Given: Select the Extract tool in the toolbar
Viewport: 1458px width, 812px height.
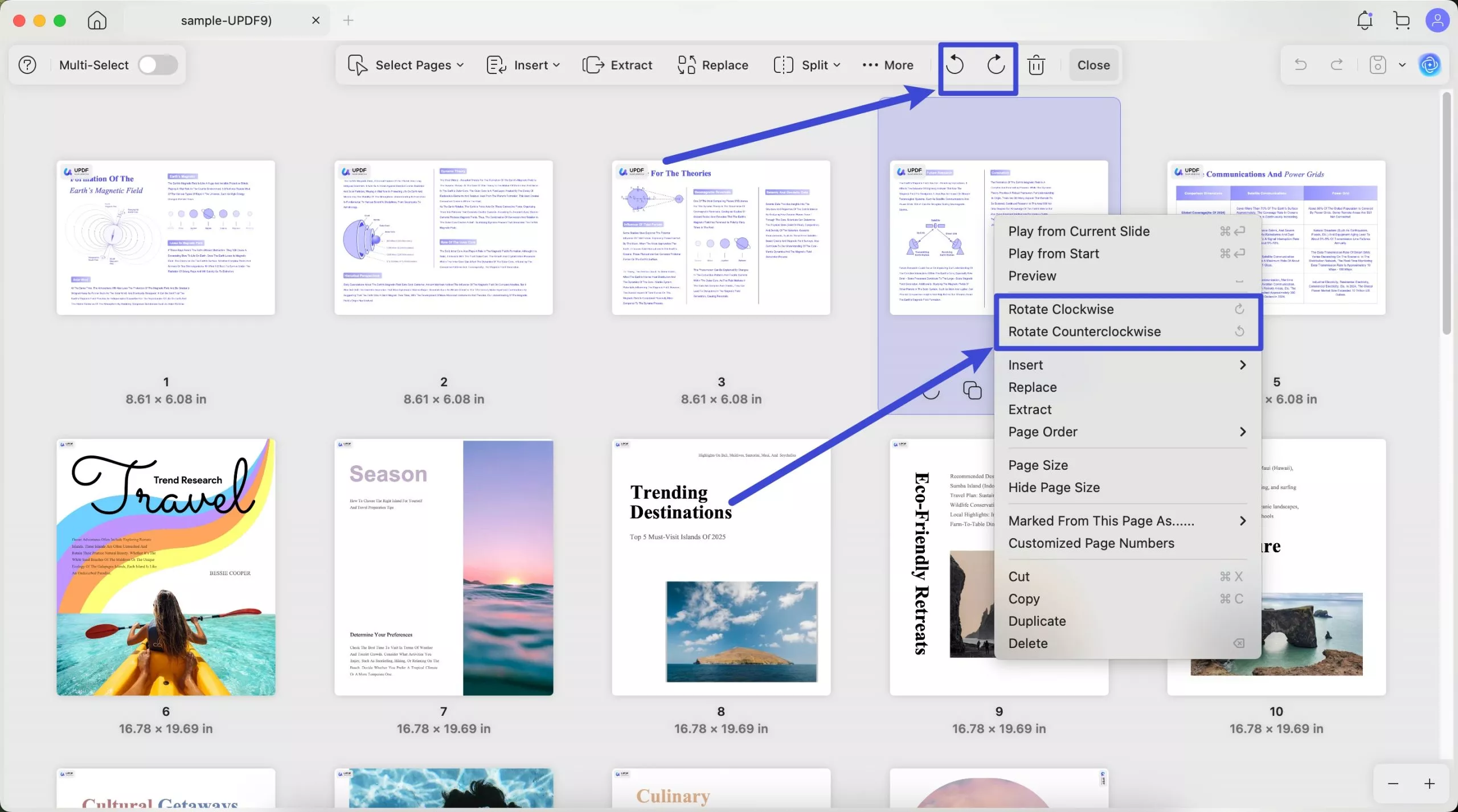Looking at the screenshot, I should (x=617, y=65).
